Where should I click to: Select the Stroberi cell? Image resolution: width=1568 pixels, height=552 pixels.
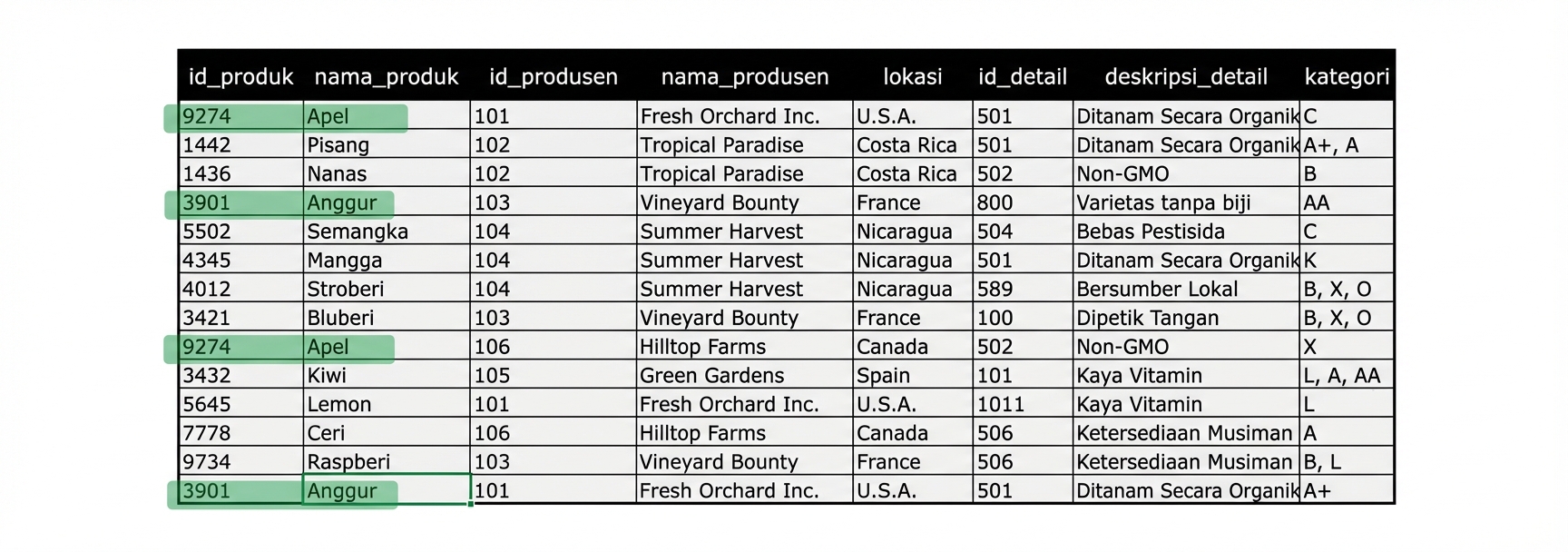tap(386, 290)
